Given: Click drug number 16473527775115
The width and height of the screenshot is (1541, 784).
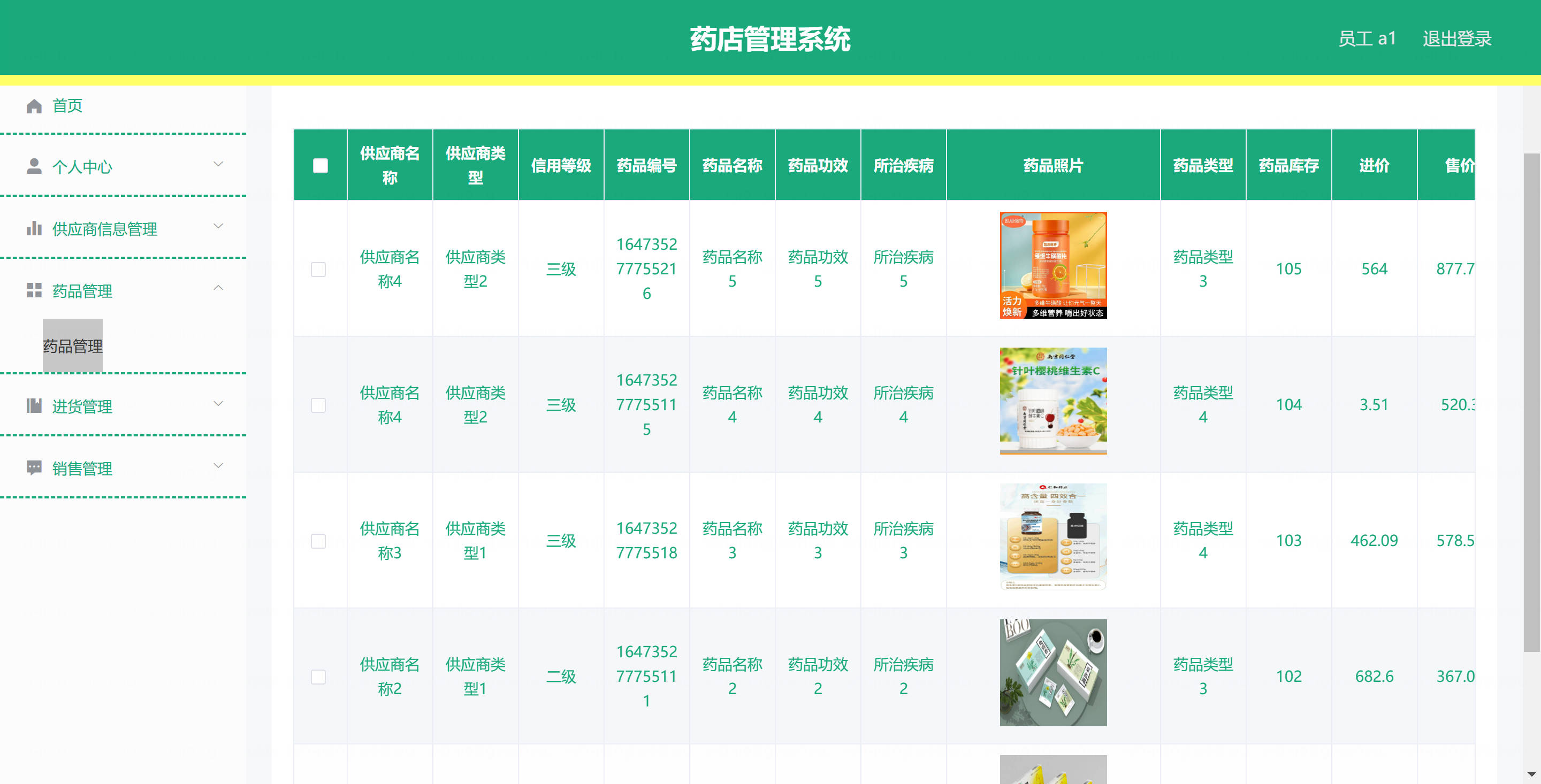Looking at the screenshot, I should pyautogui.click(x=647, y=405).
